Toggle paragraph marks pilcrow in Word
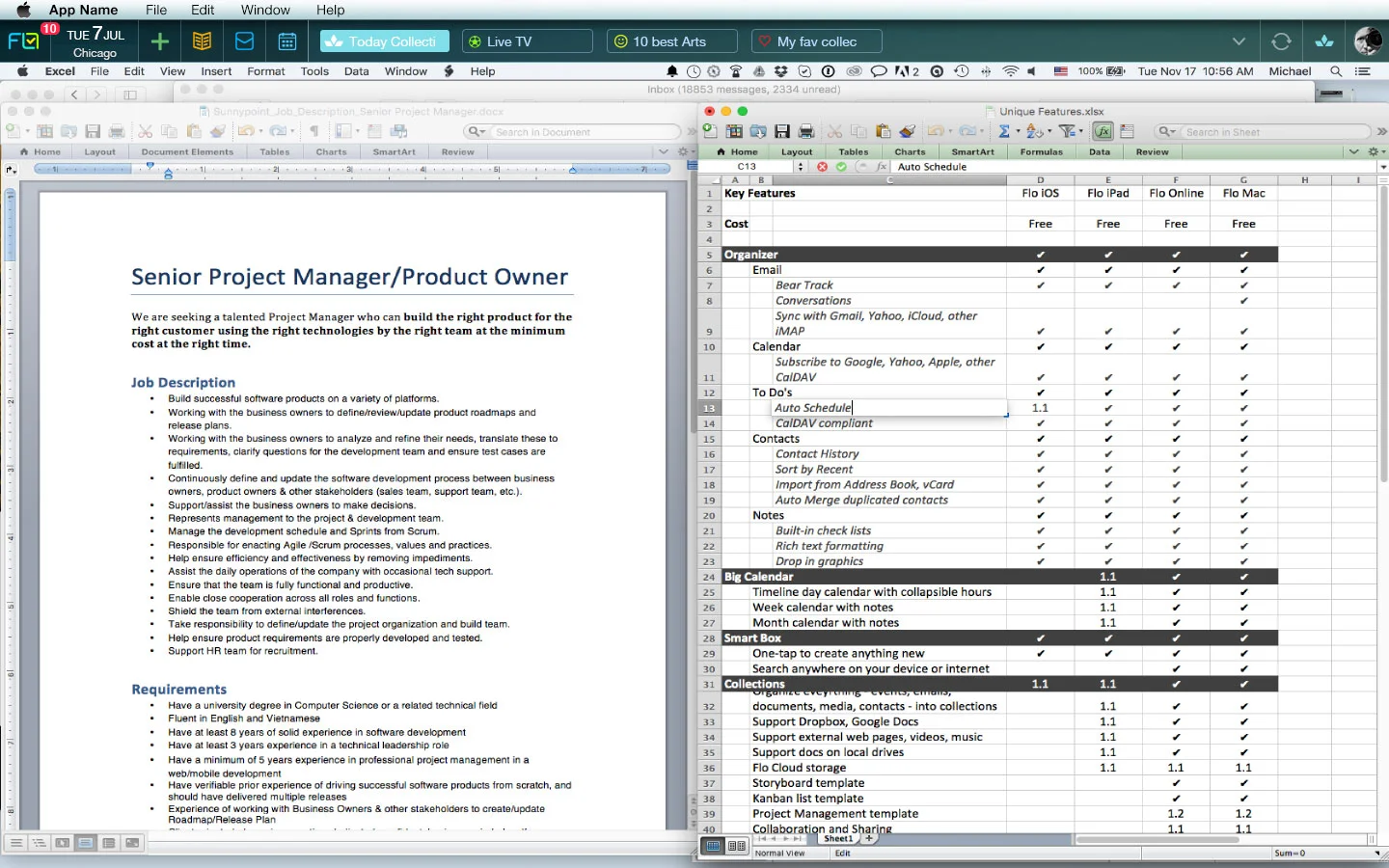 [313, 131]
